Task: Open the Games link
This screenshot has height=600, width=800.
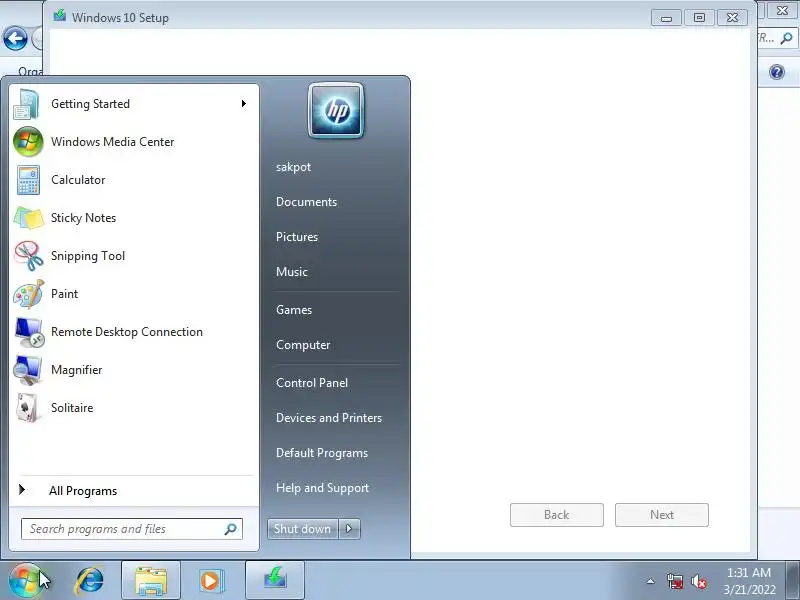Action: click(294, 310)
